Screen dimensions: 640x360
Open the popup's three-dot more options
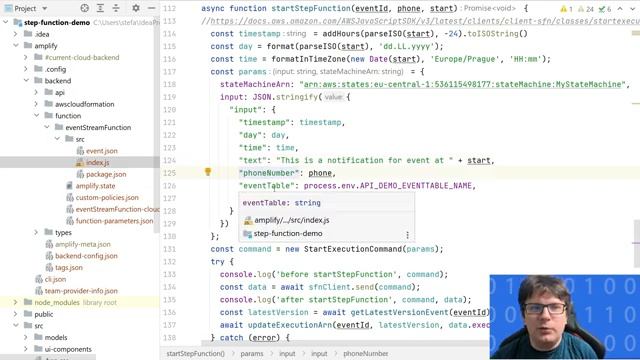coord(407,235)
